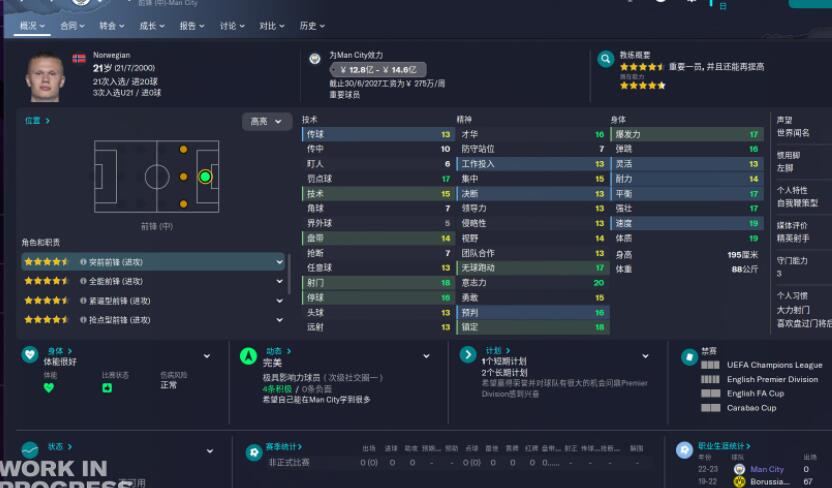
Task: Expand the 抢点型前锋 (进攻) role row chevron
Action: click(x=280, y=320)
